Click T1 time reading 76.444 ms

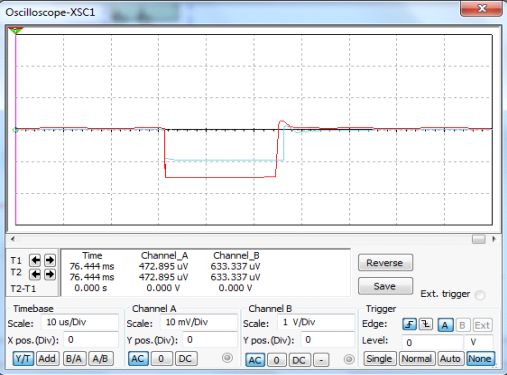(92, 266)
